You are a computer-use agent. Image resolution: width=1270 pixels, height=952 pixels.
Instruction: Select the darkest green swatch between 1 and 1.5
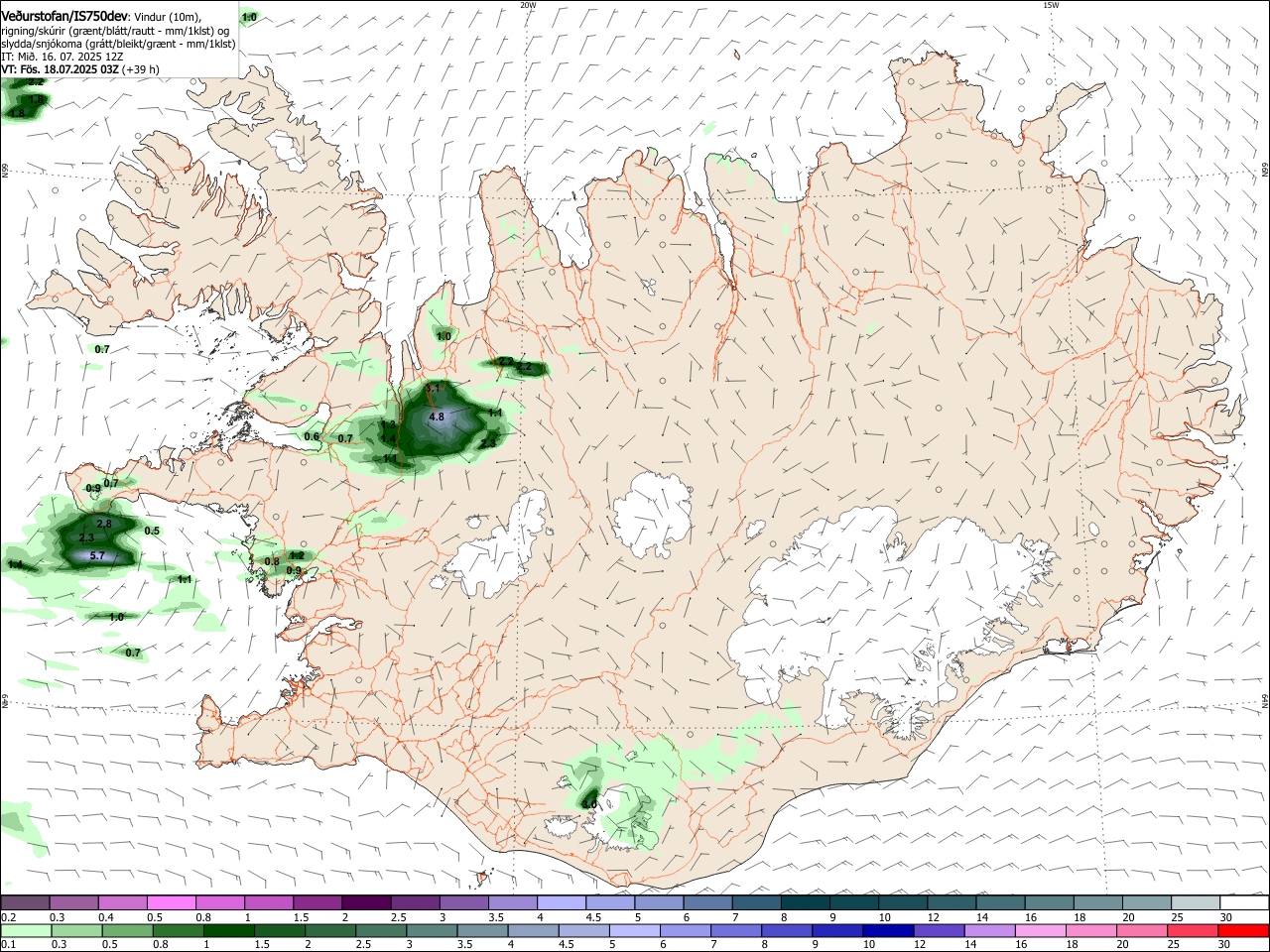click(228, 930)
